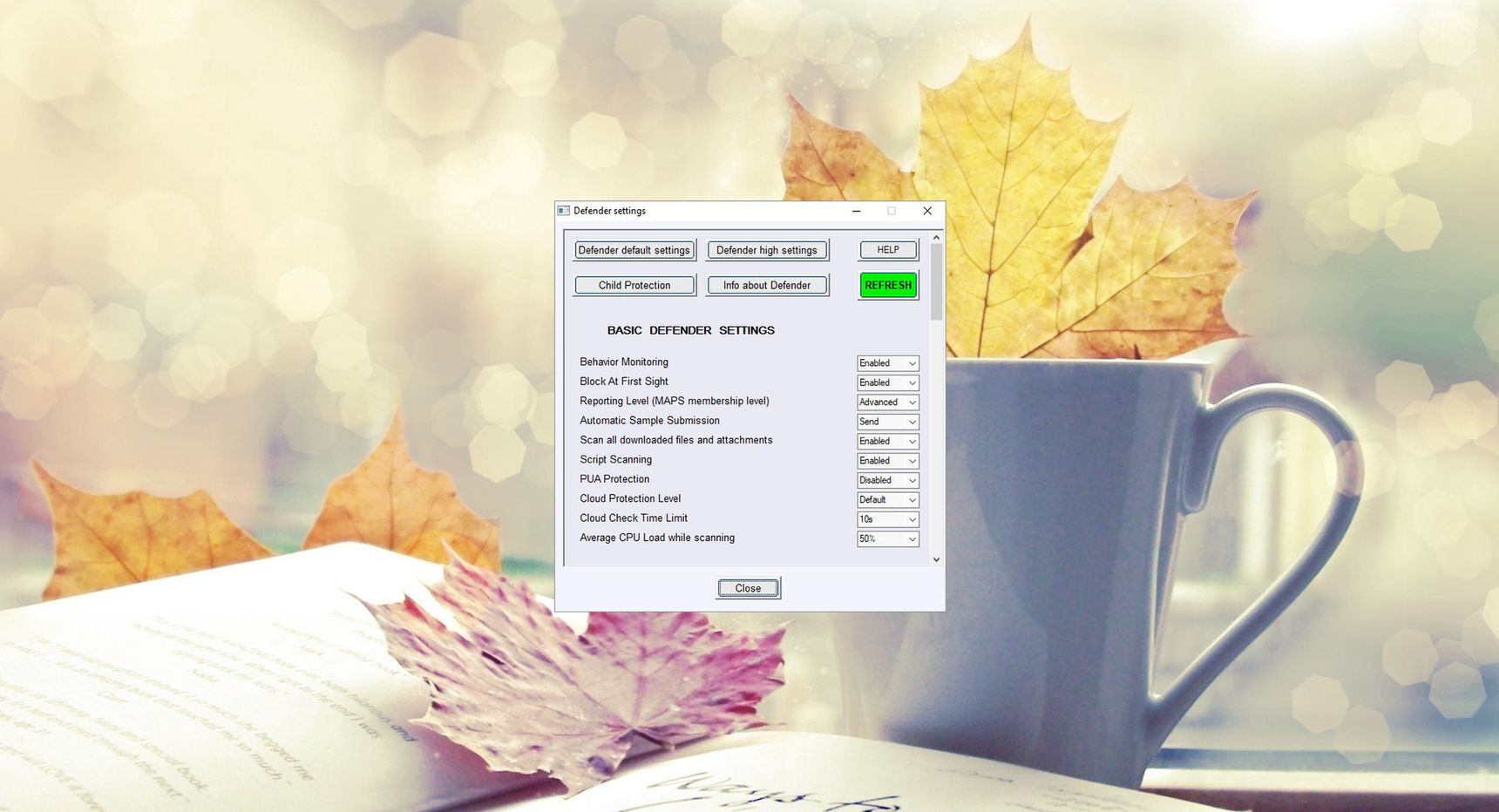Click the Reporting Level (MAPS membership level) label

pyautogui.click(x=675, y=401)
